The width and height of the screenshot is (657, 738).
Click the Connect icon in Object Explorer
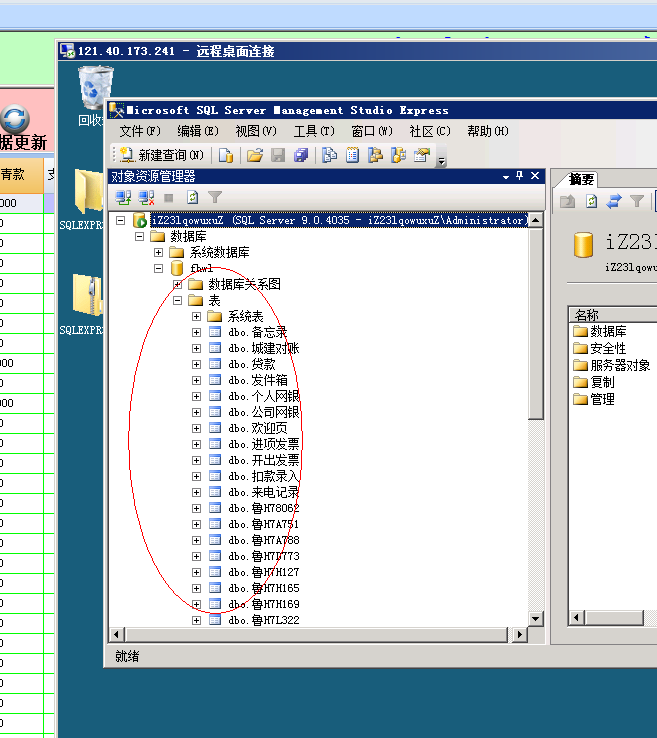(123, 198)
